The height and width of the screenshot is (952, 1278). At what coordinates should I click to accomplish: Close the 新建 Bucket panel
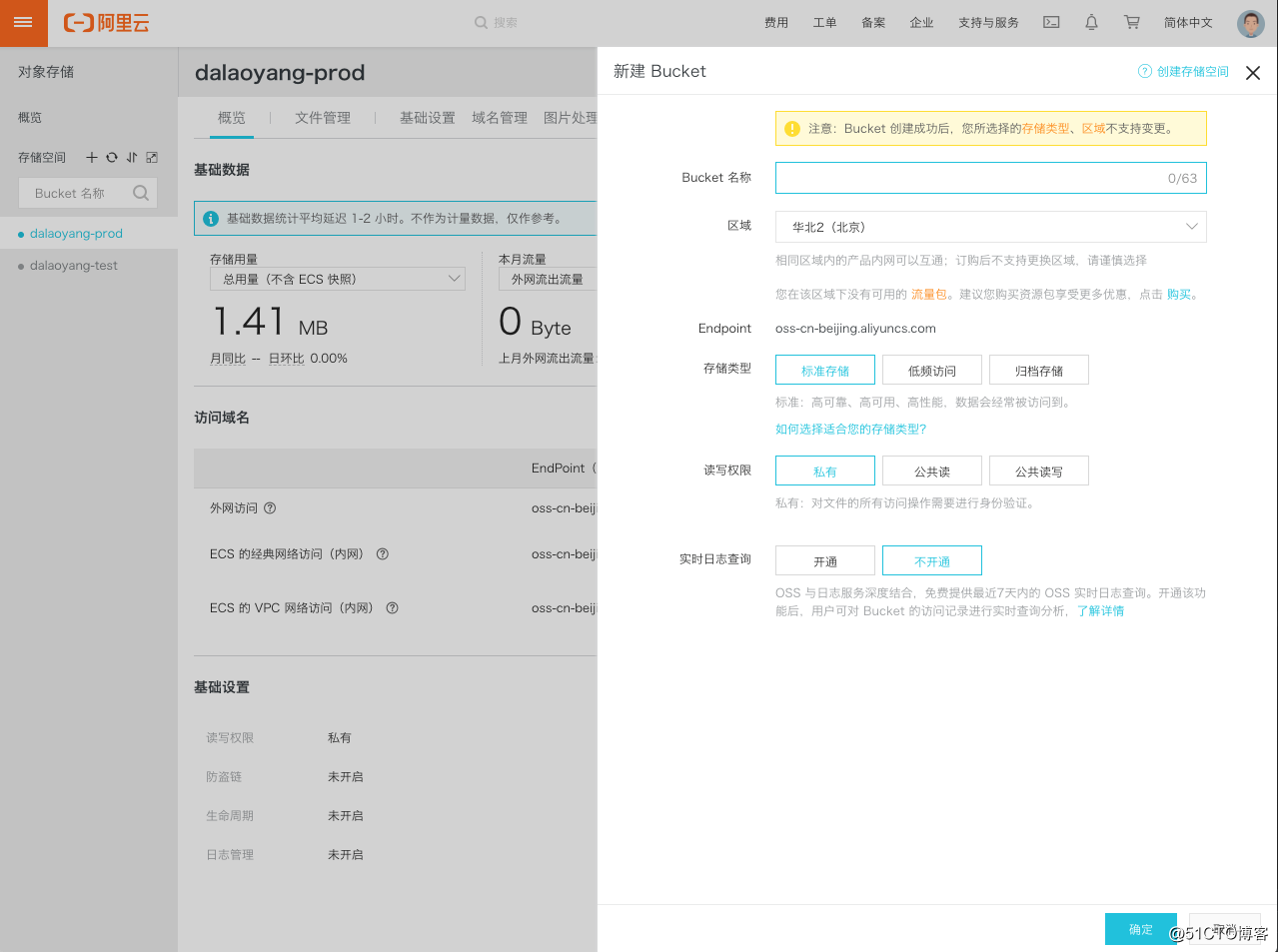pyautogui.click(x=1253, y=72)
